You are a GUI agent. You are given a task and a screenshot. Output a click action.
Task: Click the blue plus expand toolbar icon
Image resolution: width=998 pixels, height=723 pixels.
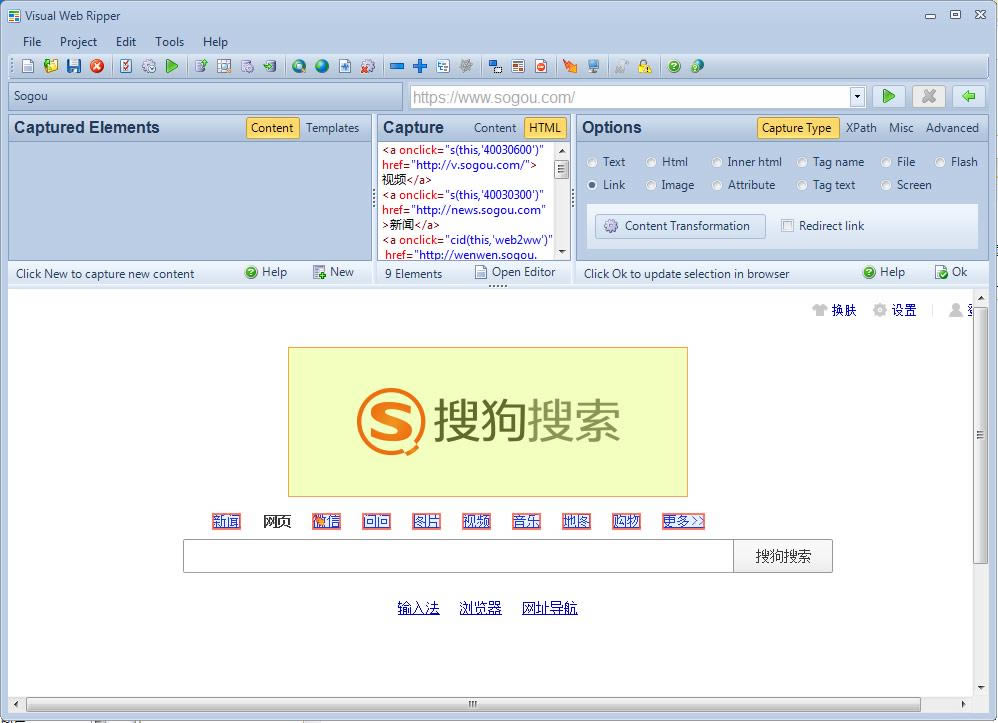pyautogui.click(x=419, y=66)
